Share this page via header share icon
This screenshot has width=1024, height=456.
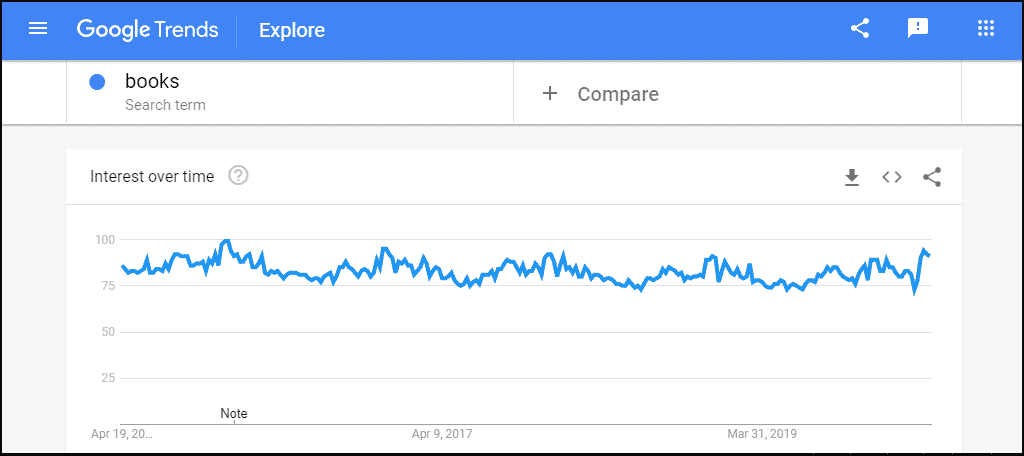(860, 28)
